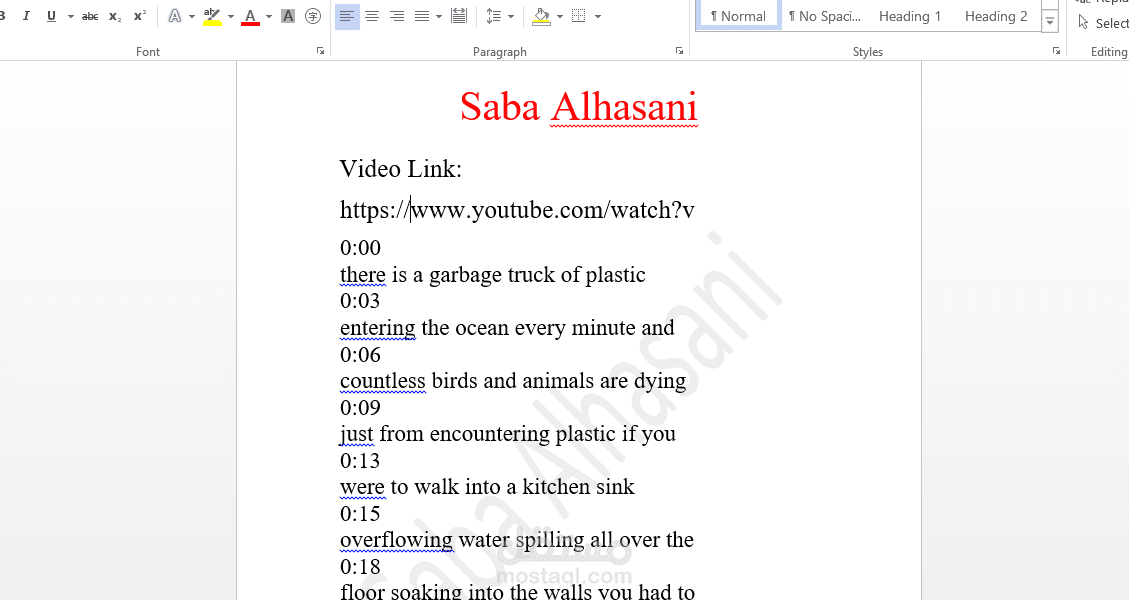Click 'overflowing water spilling all over the'
The height and width of the screenshot is (600, 1129).
click(x=516, y=540)
